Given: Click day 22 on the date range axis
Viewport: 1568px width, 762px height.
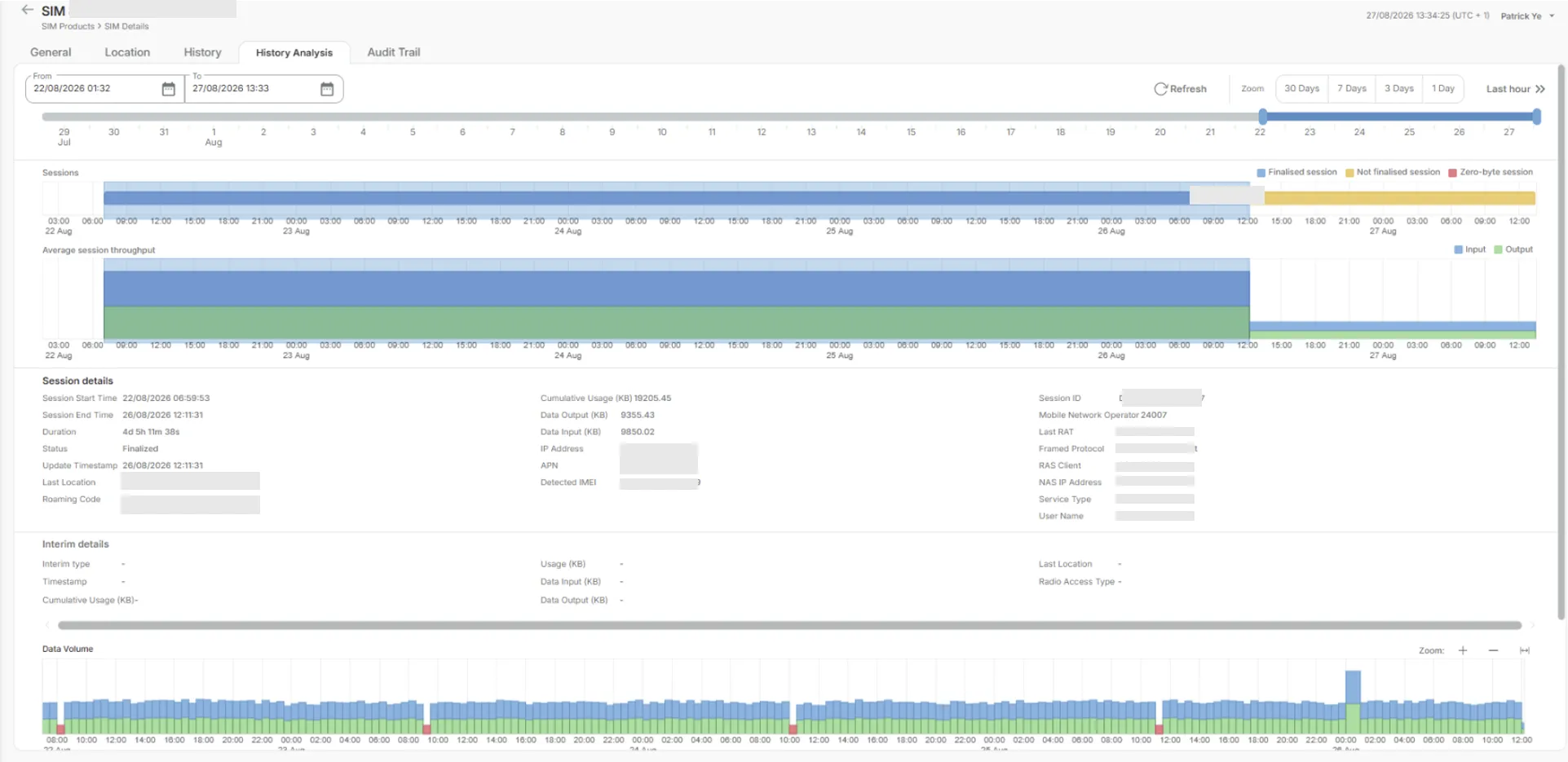Looking at the screenshot, I should [1260, 132].
